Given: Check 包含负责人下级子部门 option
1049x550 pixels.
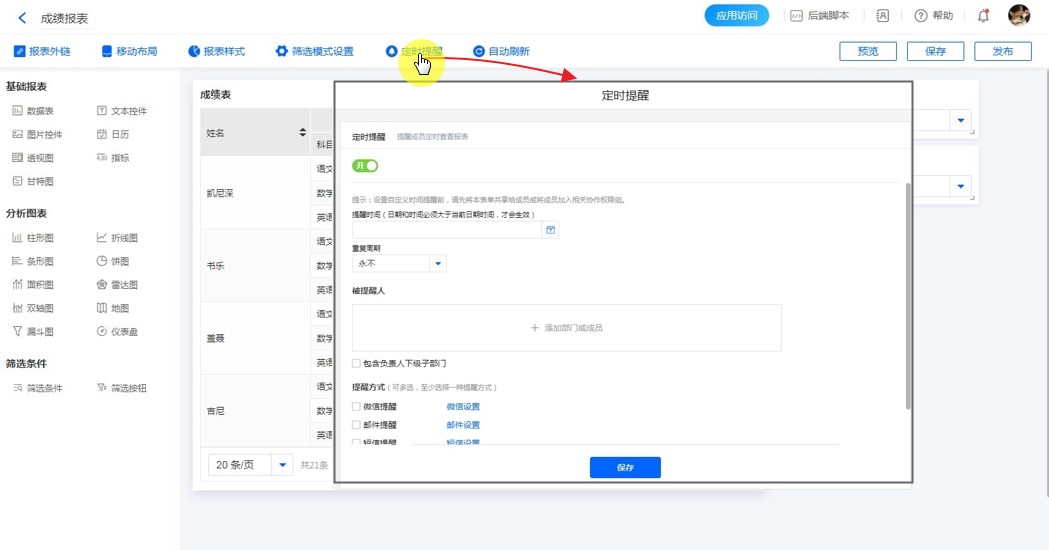Looking at the screenshot, I should (x=357, y=364).
